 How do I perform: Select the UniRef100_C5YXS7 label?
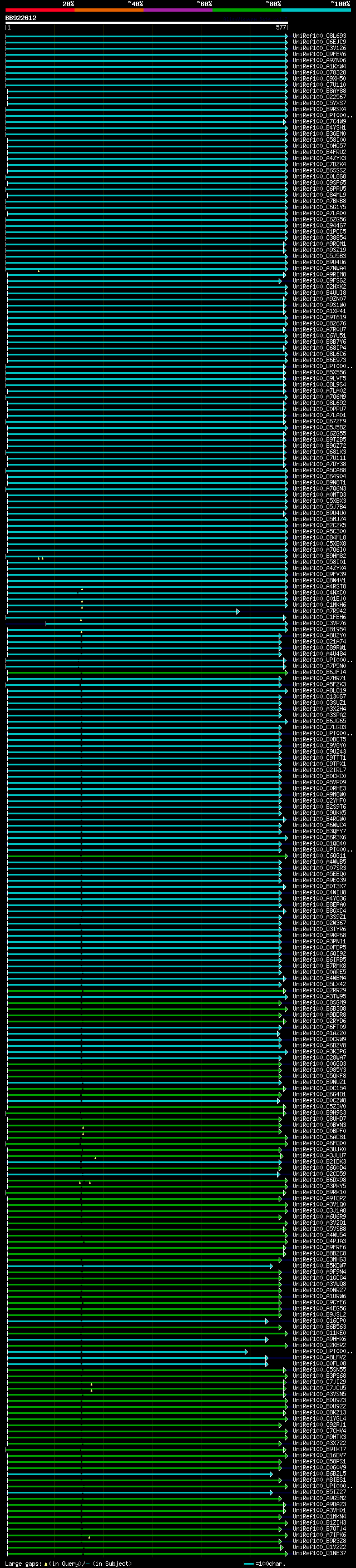click(x=319, y=103)
